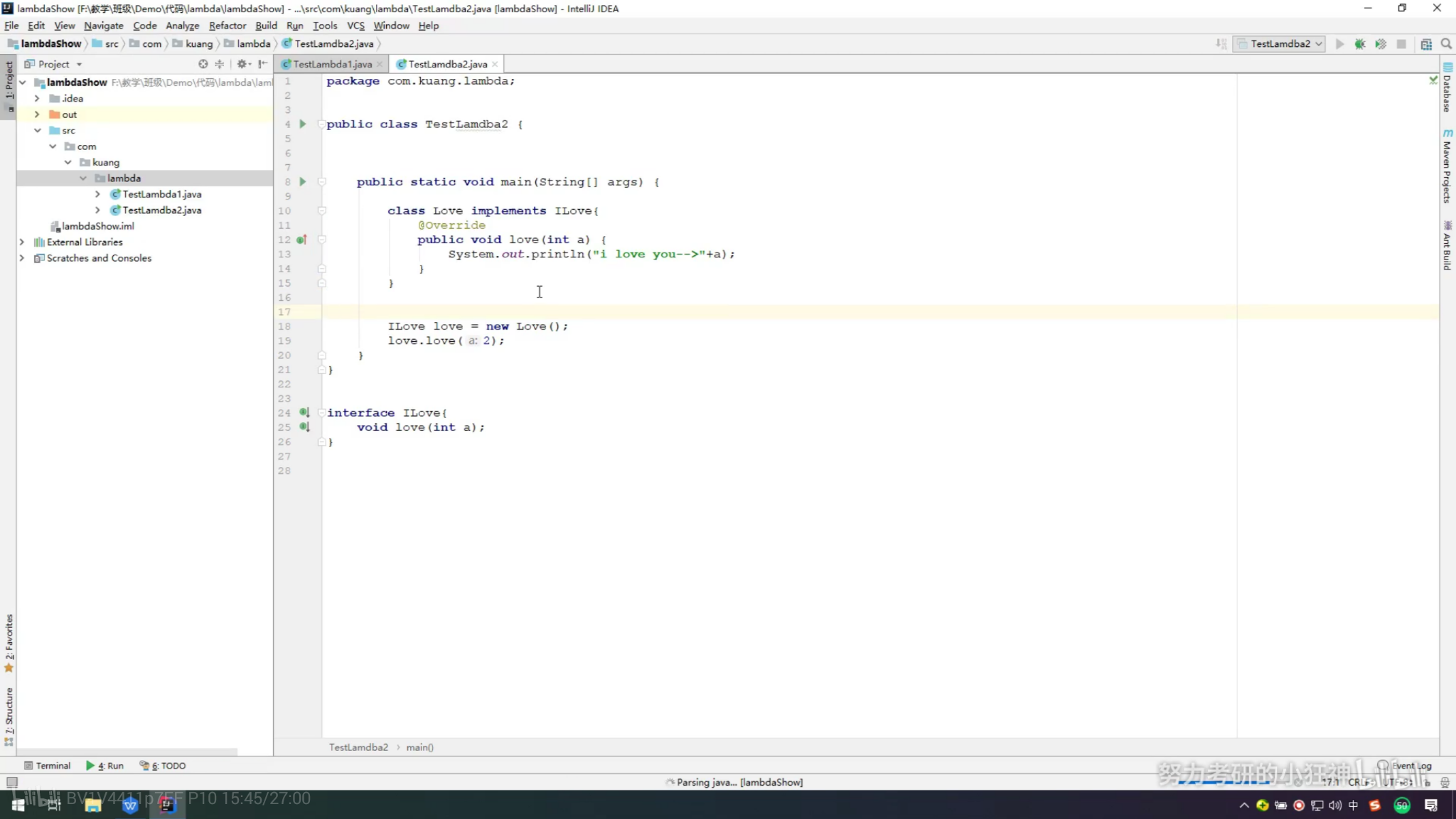Open File Explorer from taskbar
The height and width of the screenshot is (819, 1456).
tap(92, 805)
